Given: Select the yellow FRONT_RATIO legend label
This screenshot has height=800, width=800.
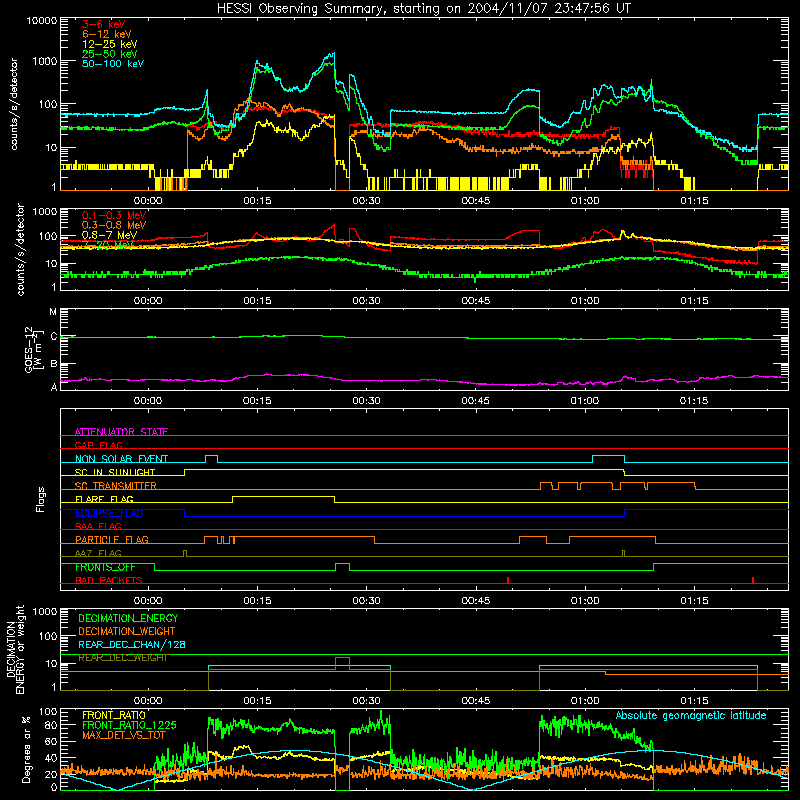Looking at the screenshot, I should (114, 715).
